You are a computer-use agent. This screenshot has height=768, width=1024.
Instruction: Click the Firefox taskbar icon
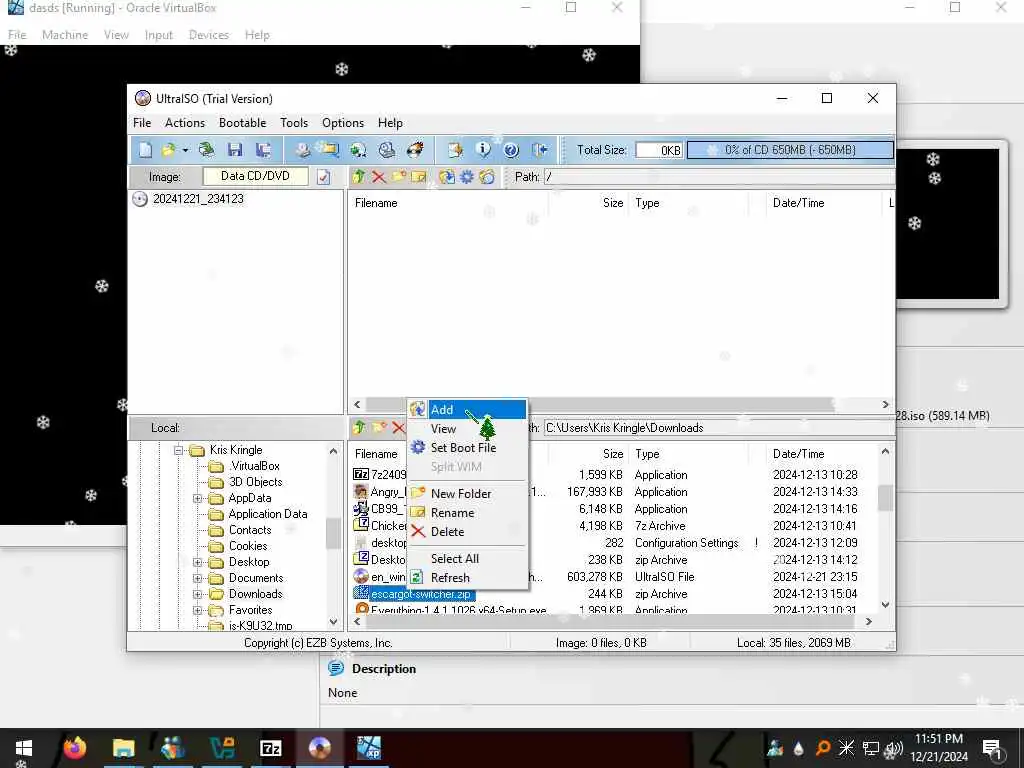(x=74, y=748)
